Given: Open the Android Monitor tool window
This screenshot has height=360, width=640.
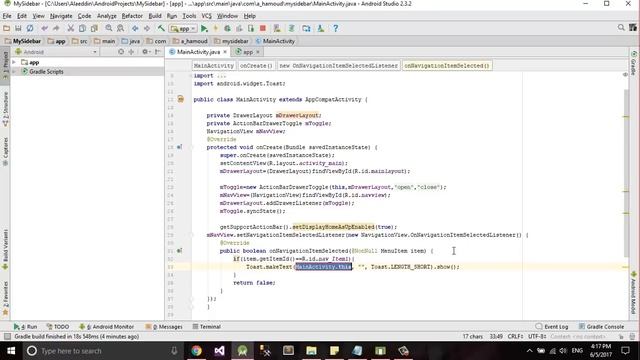Looking at the screenshot, I should tap(106, 327).
